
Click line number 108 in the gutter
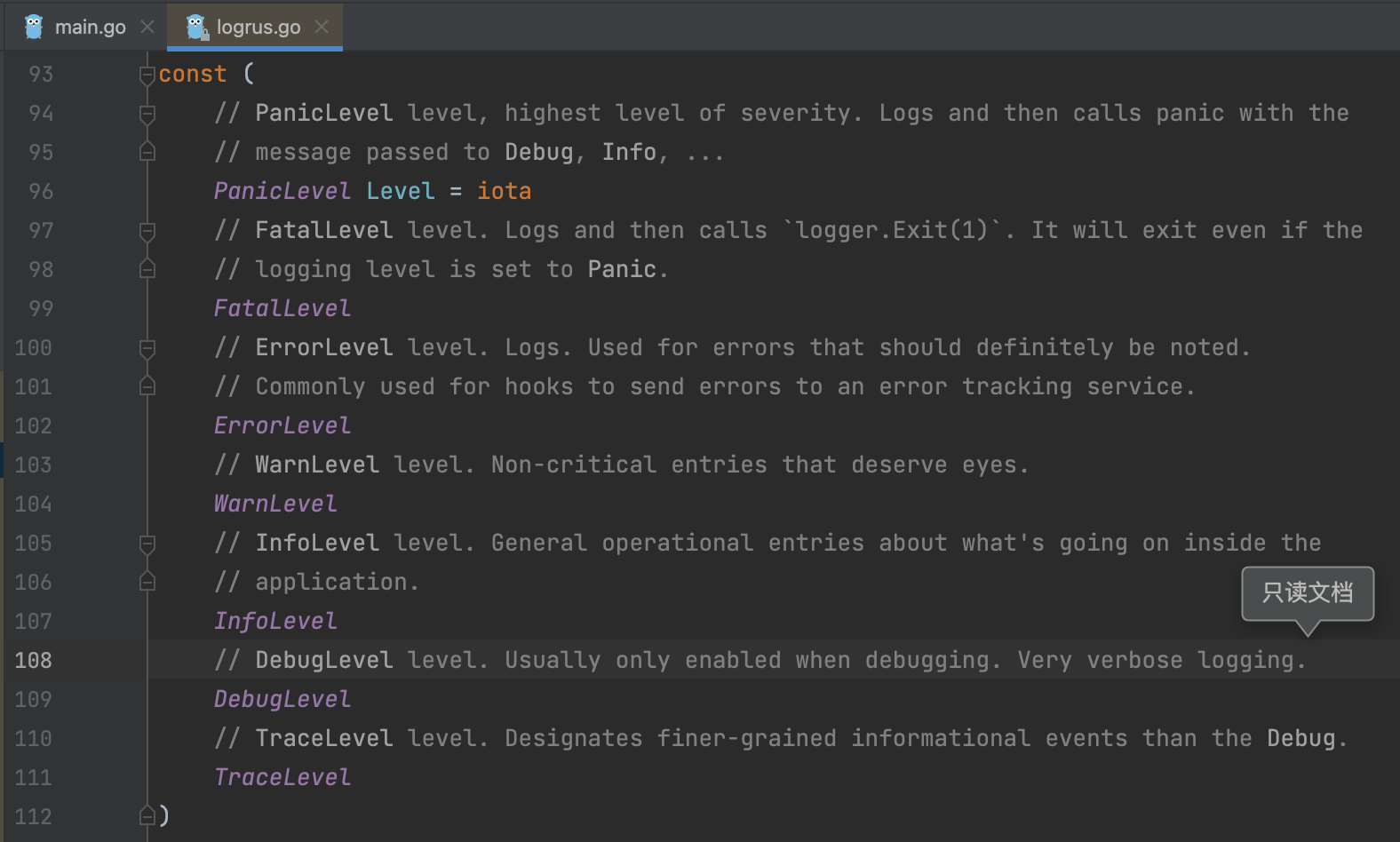coord(34,660)
